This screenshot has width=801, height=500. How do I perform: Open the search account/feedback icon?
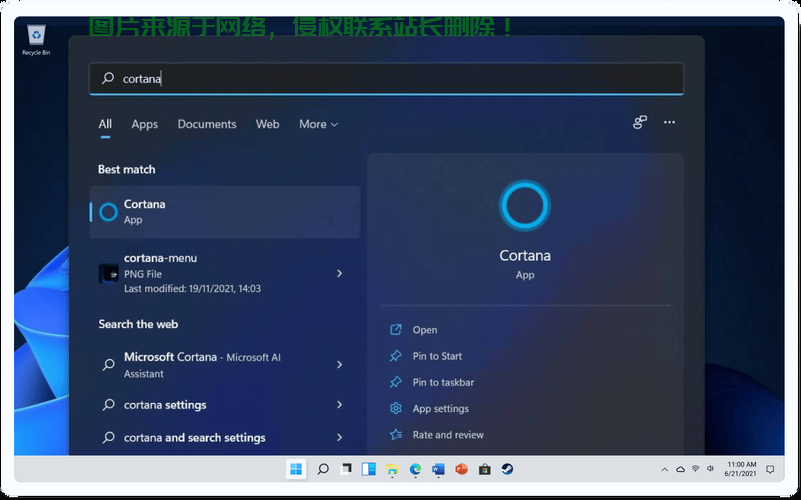point(640,122)
